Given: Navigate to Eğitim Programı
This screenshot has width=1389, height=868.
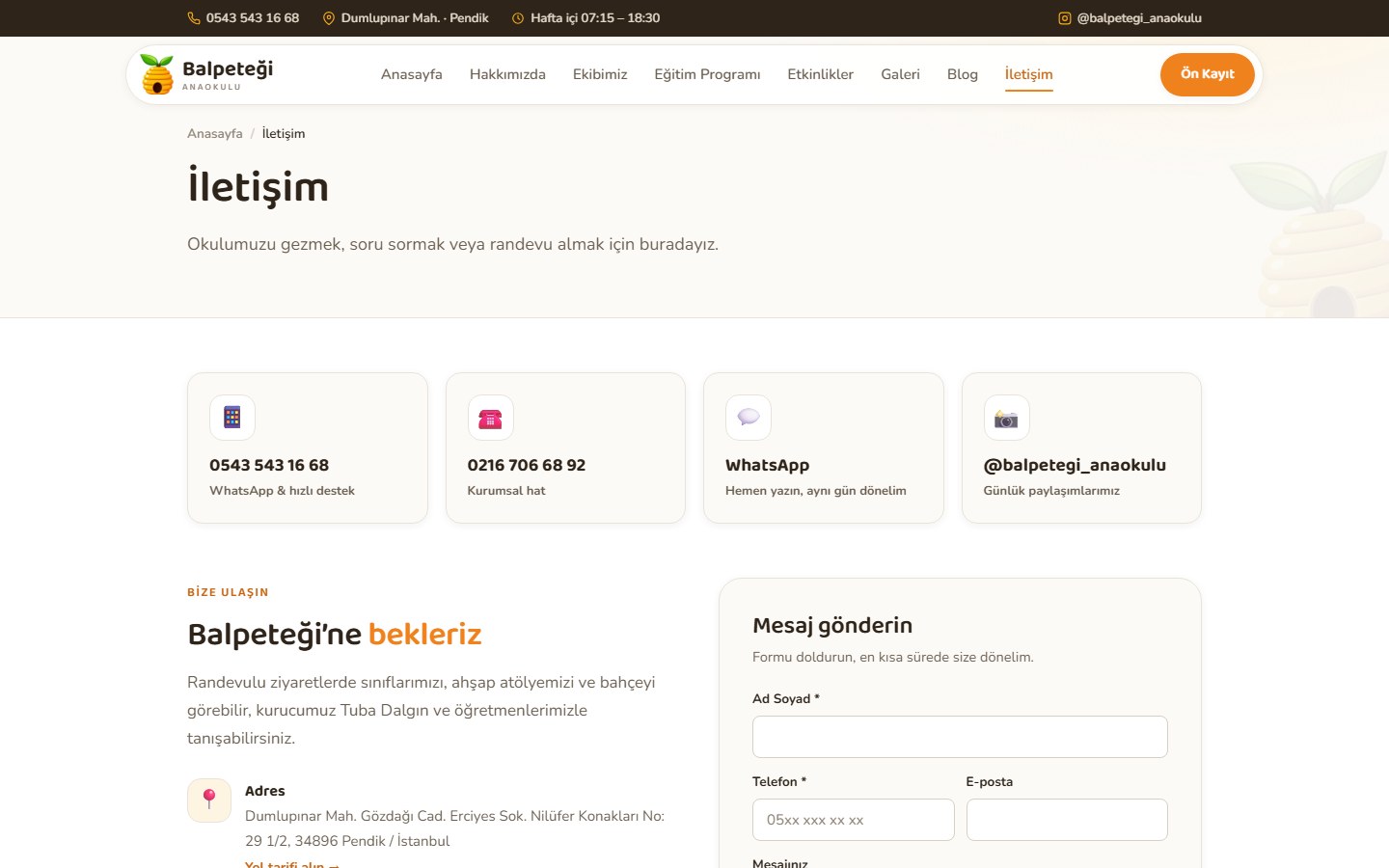Looking at the screenshot, I should [x=707, y=74].
